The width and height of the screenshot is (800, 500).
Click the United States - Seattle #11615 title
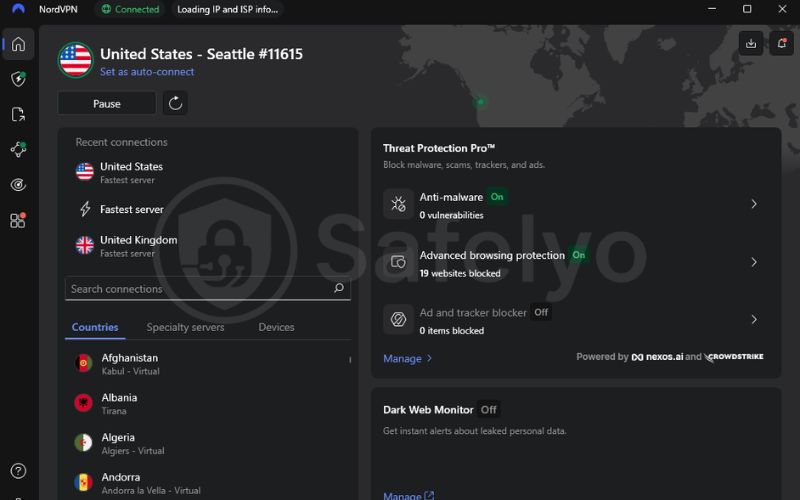[201, 54]
